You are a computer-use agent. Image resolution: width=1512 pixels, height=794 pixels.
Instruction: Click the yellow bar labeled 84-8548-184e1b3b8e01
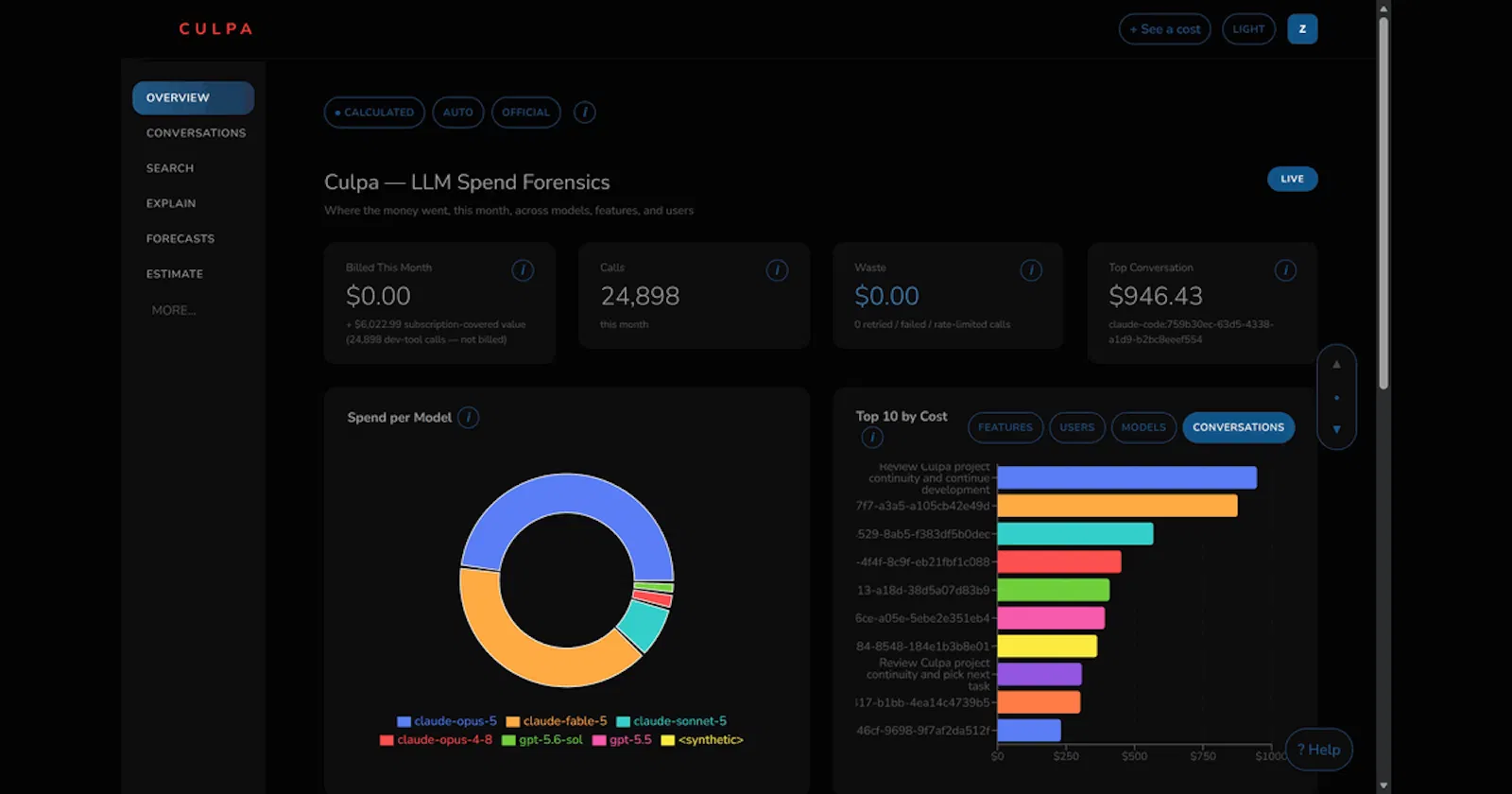(1047, 647)
